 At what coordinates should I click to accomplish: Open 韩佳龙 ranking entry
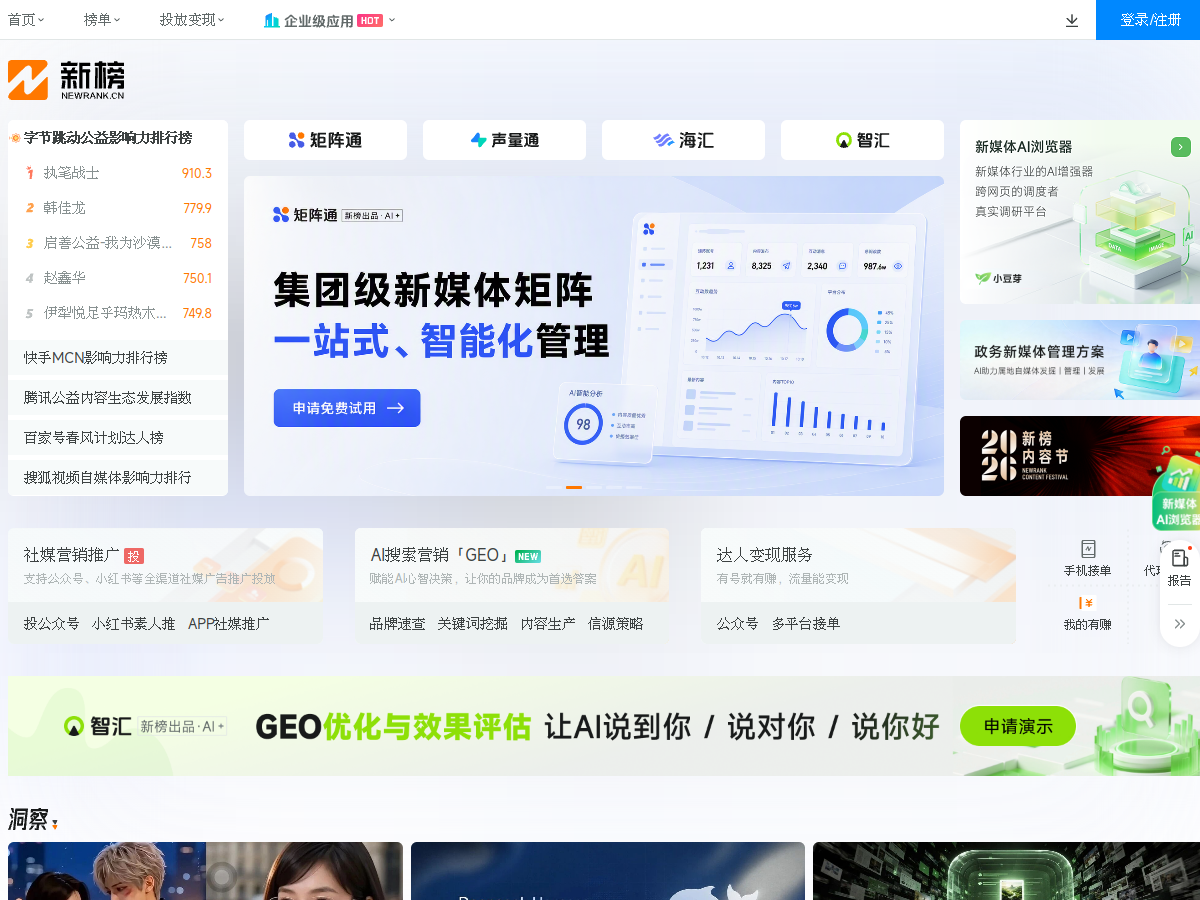(118, 208)
